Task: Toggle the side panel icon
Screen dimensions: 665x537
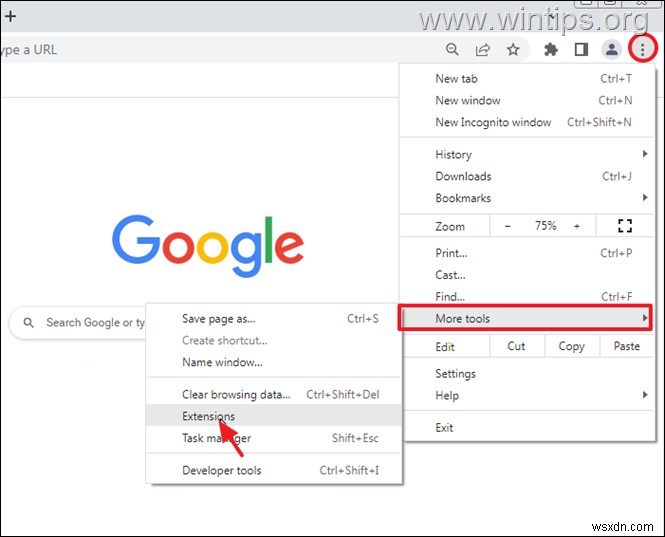Action: point(581,50)
